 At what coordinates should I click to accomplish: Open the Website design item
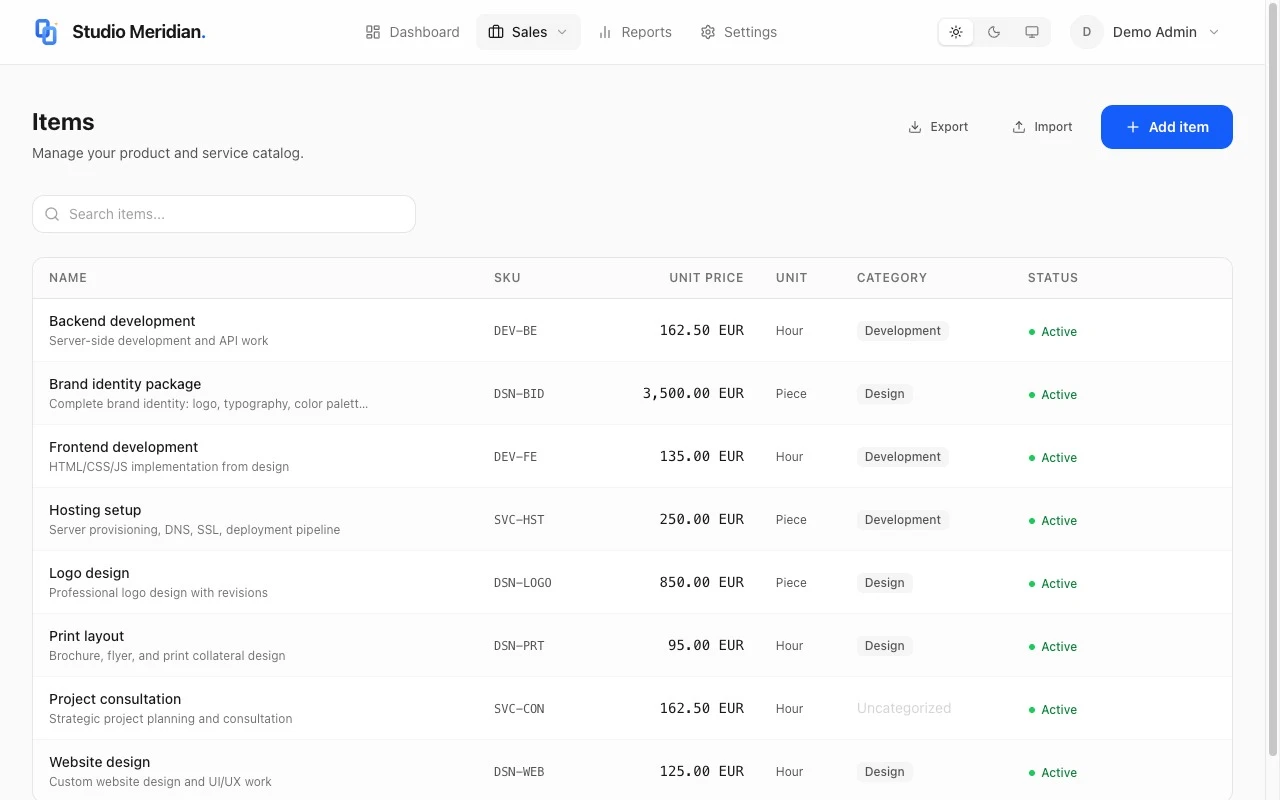[x=99, y=762]
